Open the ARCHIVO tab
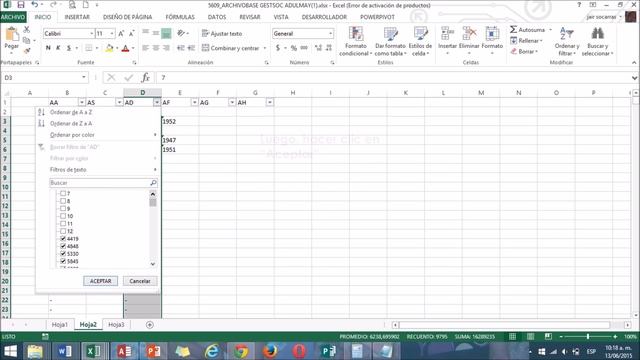 point(13,17)
